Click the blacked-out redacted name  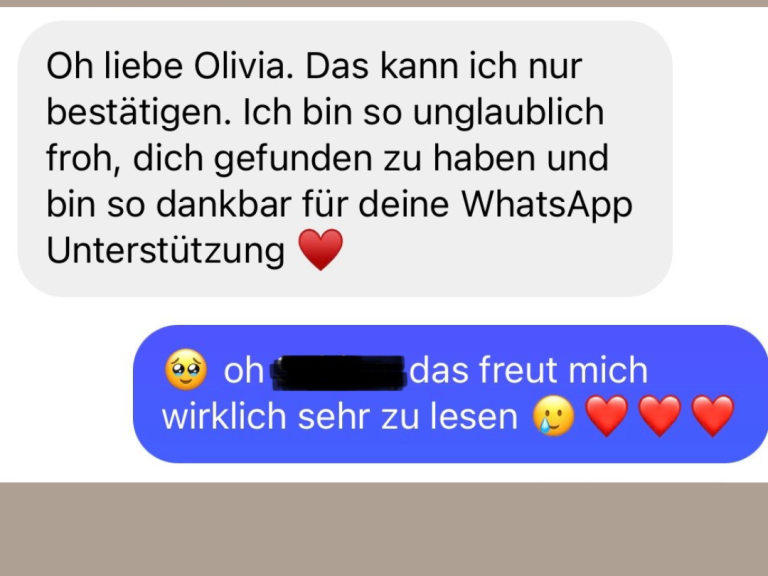click(339, 373)
